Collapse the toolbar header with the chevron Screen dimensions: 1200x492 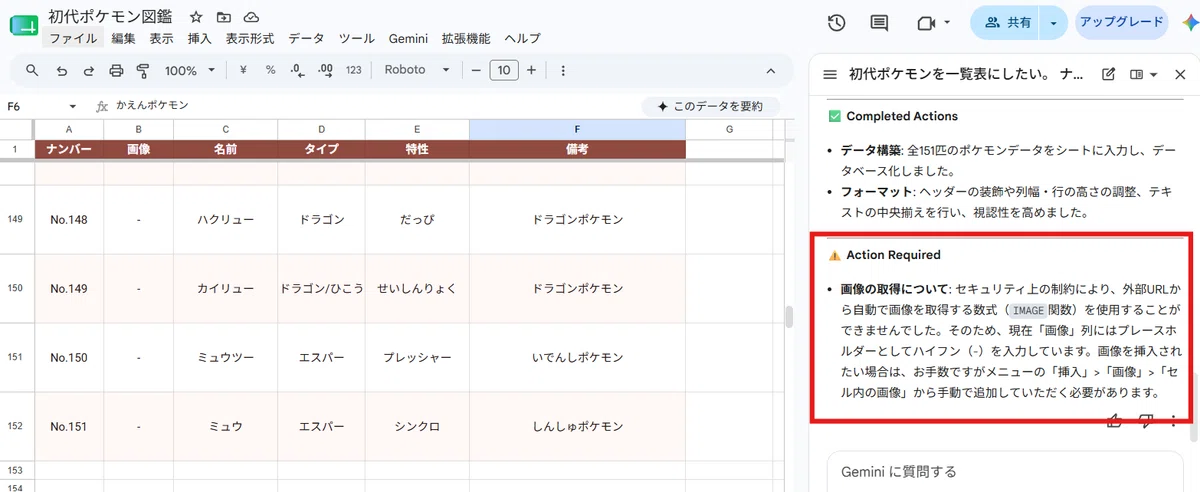pyautogui.click(x=771, y=71)
